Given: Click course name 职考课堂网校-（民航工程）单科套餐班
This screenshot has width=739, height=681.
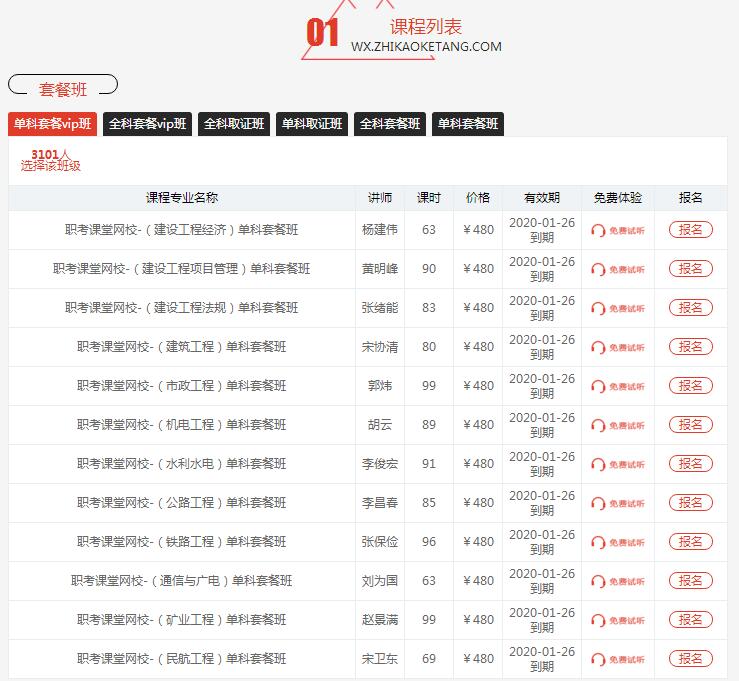Looking at the screenshot, I should point(181,659).
